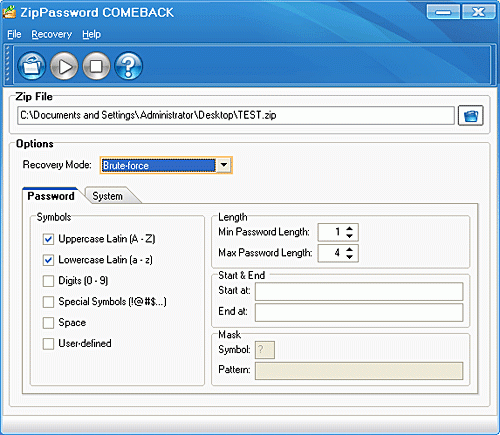Open the File menu
Image resolution: width=500 pixels, height=435 pixels.
tap(14, 34)
